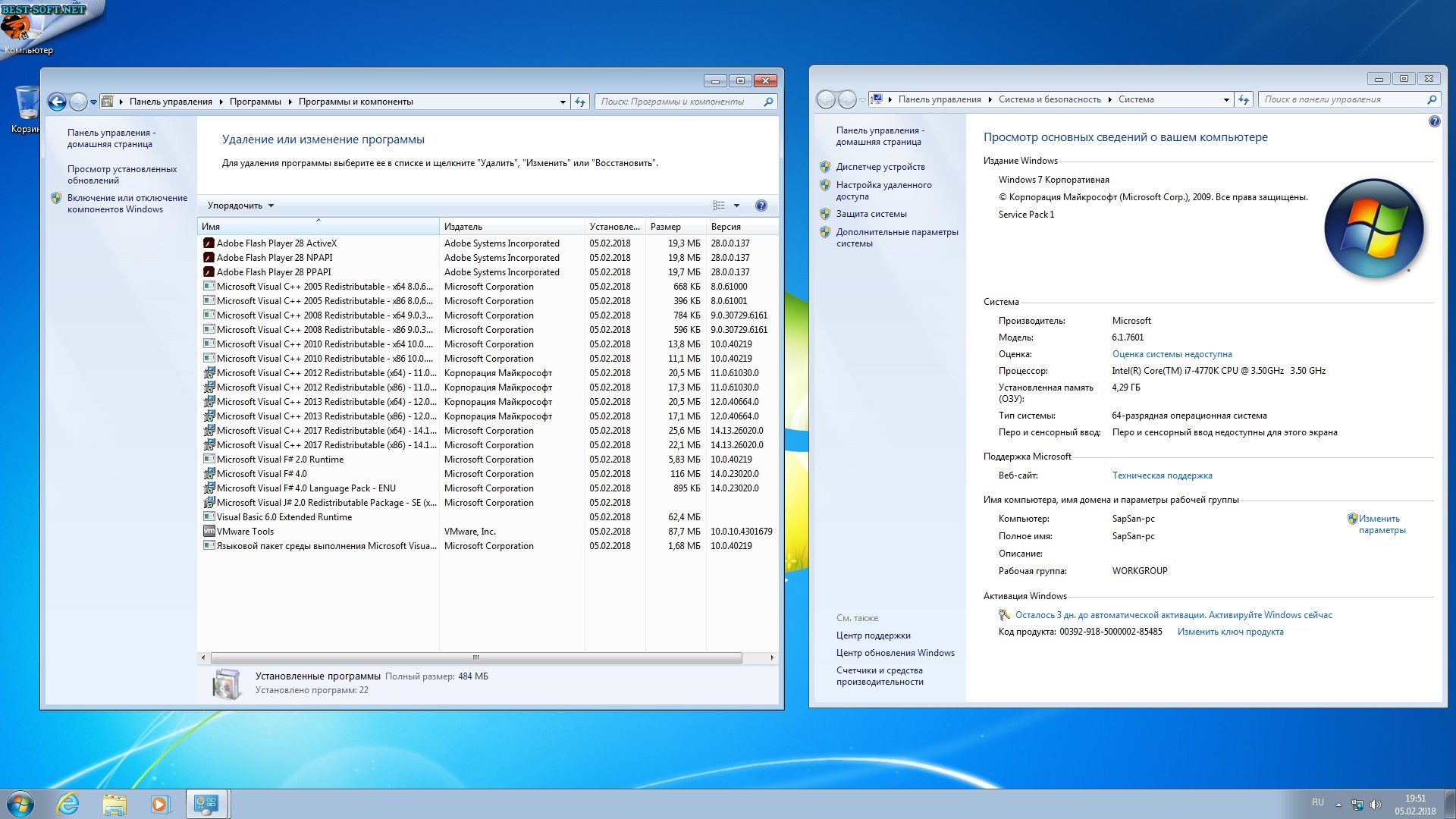The width and height of the screenshot is (1456, 819).
Task: Expand the Упорядочить dropdown
Action: [x=240, y=206]
